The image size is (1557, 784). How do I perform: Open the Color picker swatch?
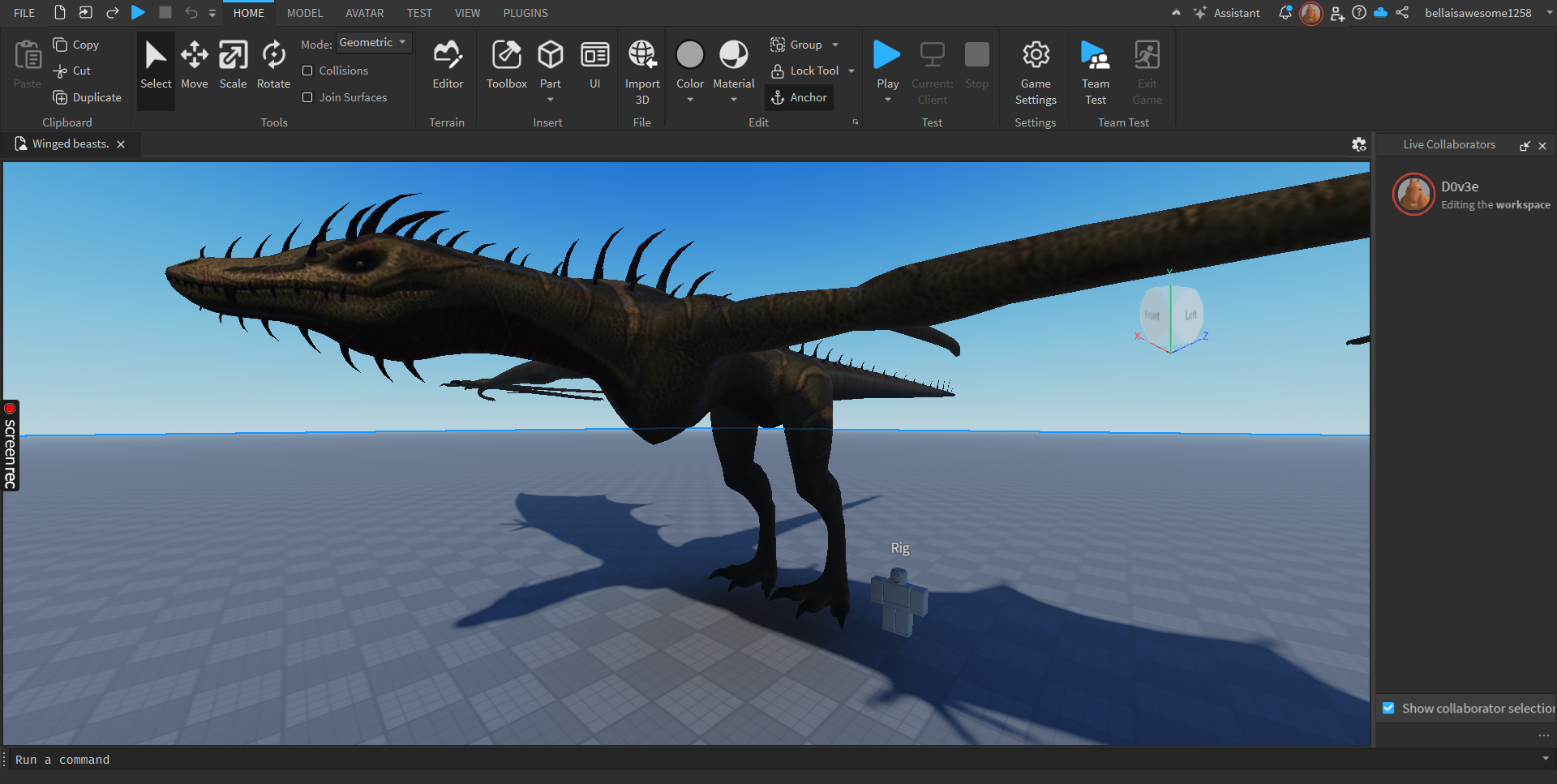point(690,54)
